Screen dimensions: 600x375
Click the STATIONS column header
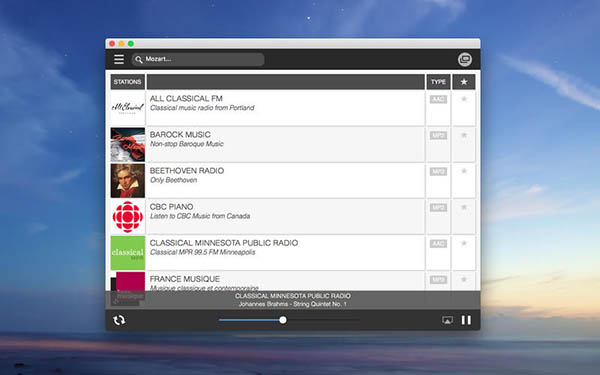click(x=127, y=82)
